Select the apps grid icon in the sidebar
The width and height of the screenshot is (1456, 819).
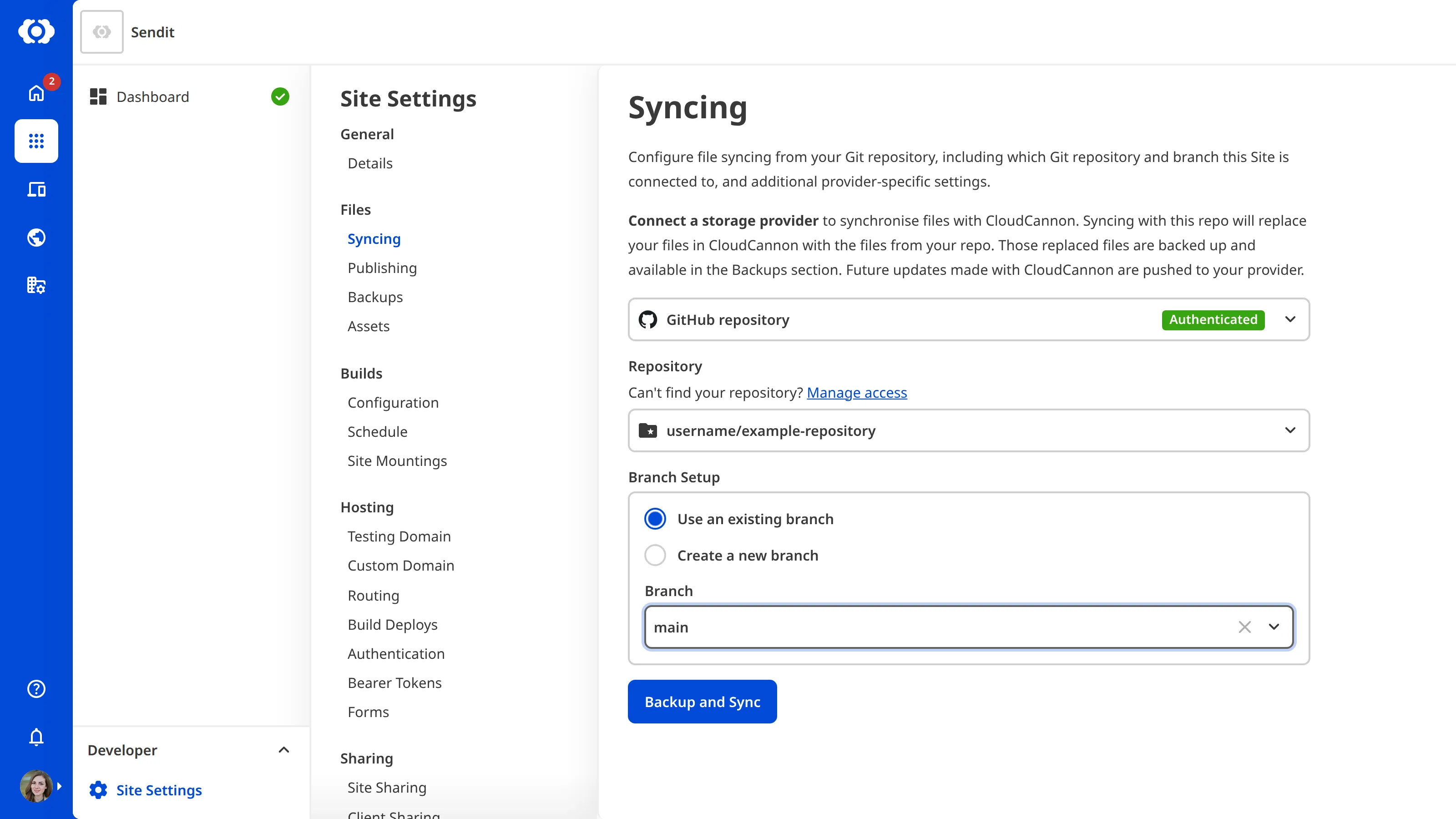pos(36,141)
